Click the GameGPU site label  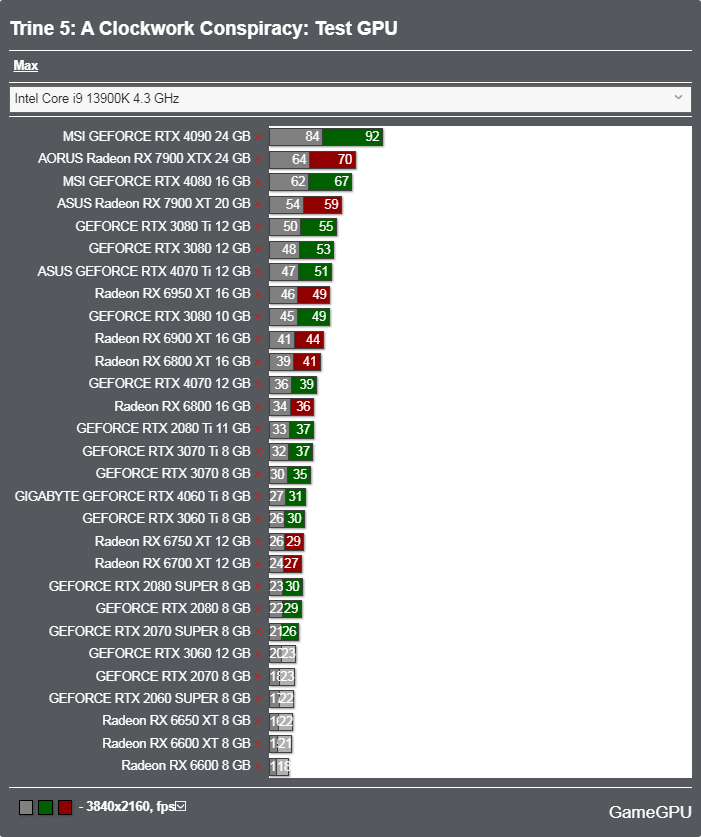point(650,812)
